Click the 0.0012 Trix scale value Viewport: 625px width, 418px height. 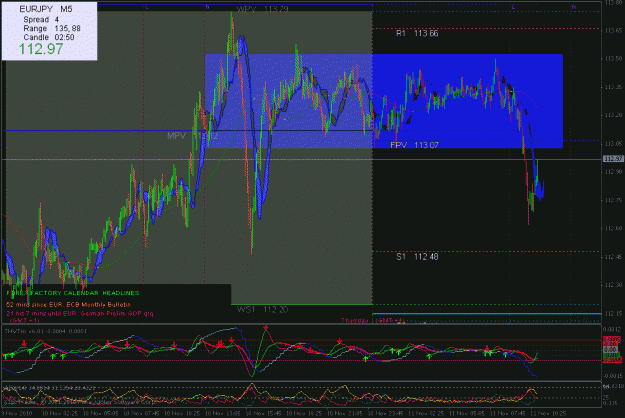tap(613, 329)
